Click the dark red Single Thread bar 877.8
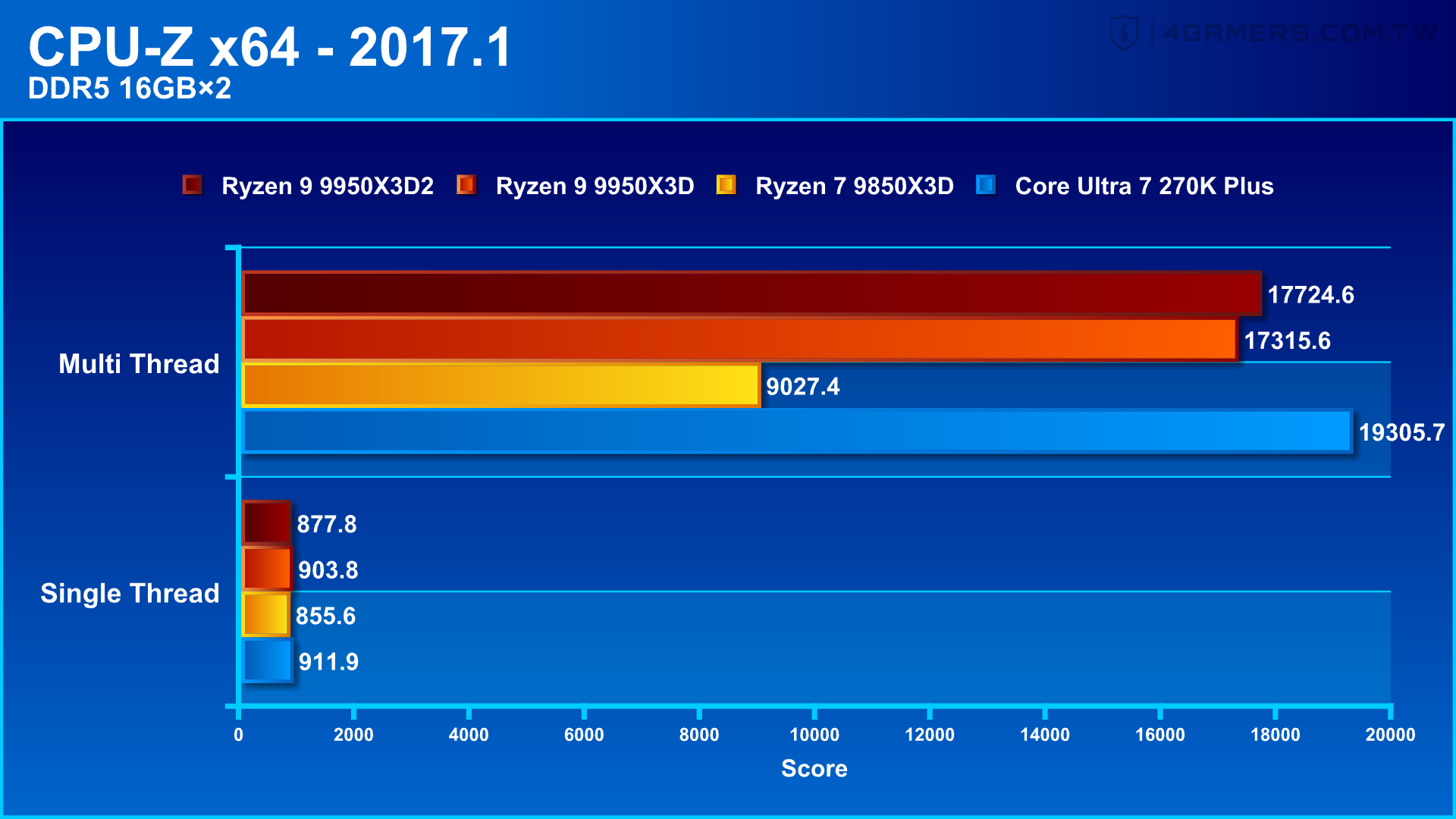 point(266,523)
